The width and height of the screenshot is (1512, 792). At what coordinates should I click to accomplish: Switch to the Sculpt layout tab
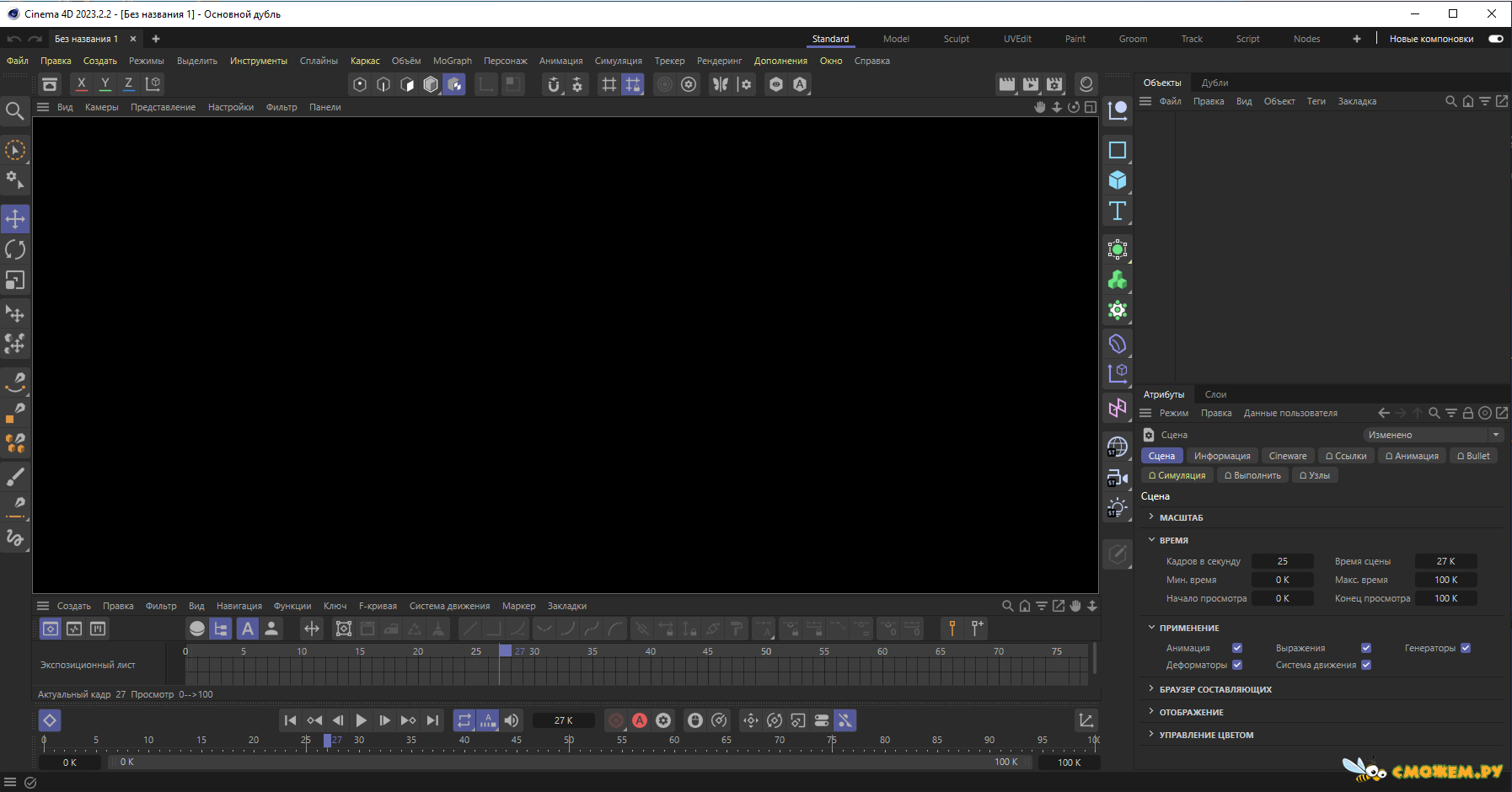pos(956,39)
